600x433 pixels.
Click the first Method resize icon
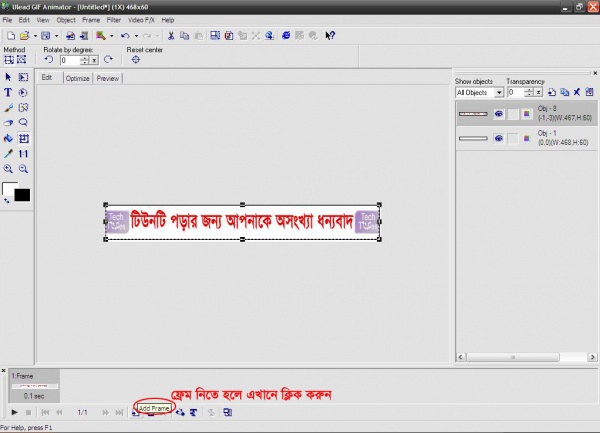(x=9, y=60)
